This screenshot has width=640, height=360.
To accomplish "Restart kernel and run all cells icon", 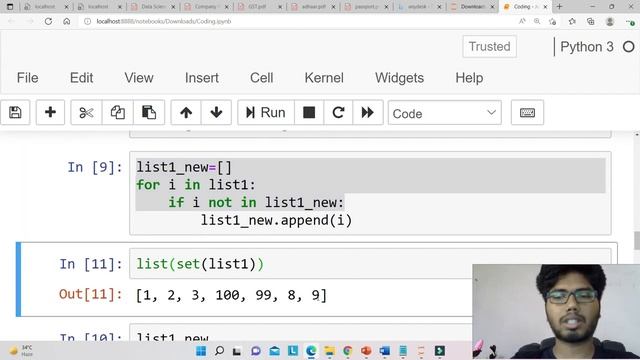I will [368, 112].
